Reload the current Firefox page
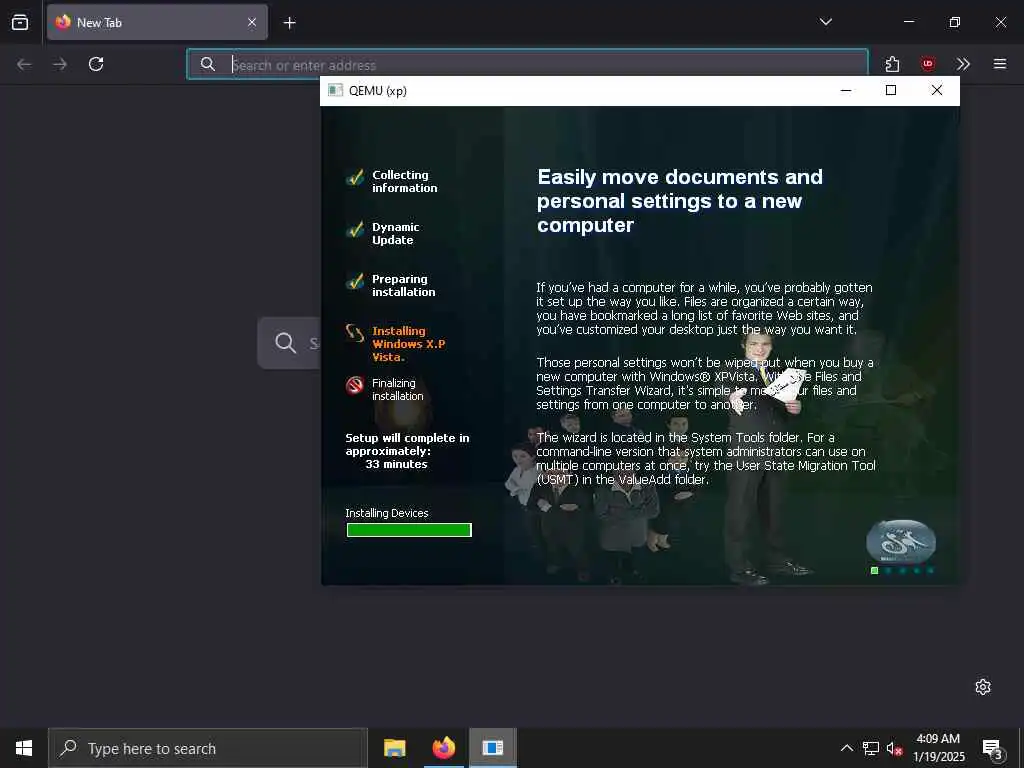 [96, 64]
